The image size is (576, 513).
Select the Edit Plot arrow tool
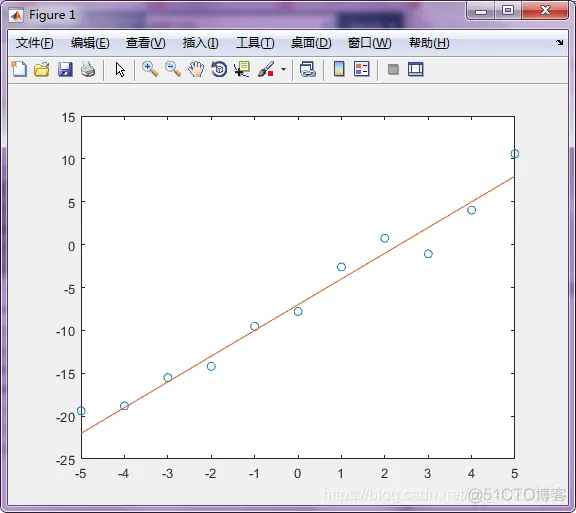pyautogui.click(x=120, y=69)
